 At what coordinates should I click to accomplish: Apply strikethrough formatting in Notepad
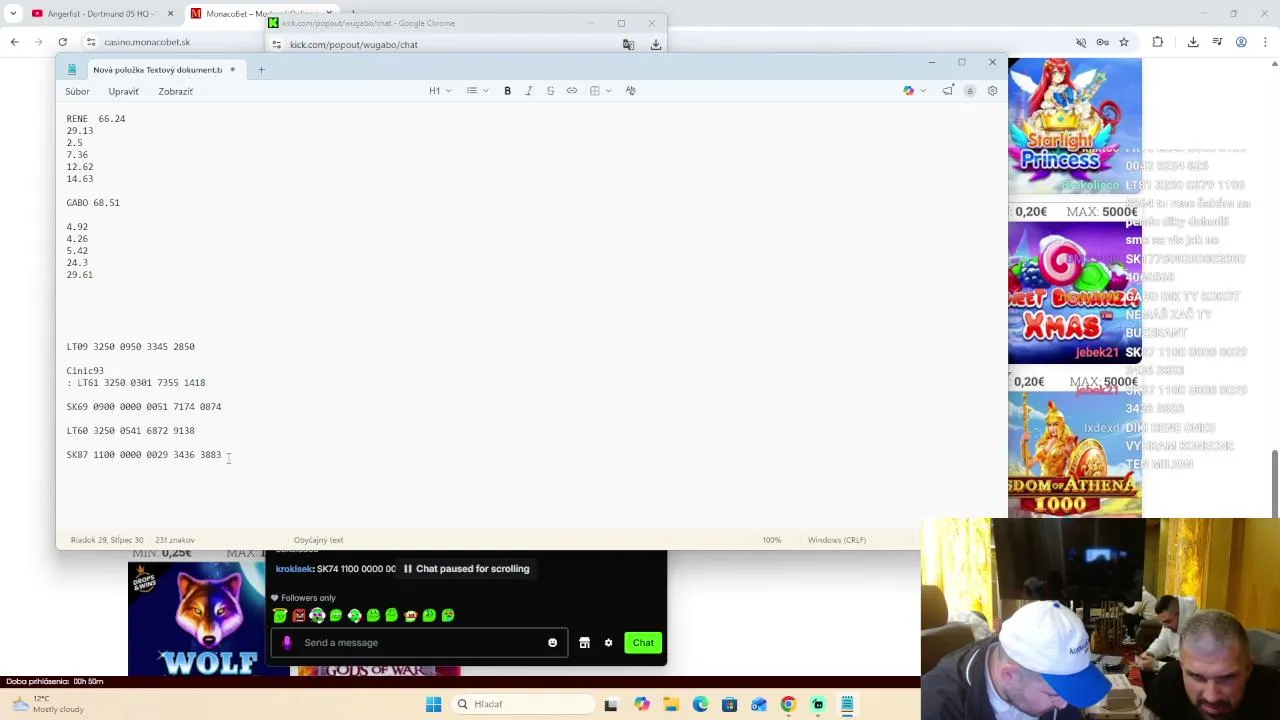(550, 91)
